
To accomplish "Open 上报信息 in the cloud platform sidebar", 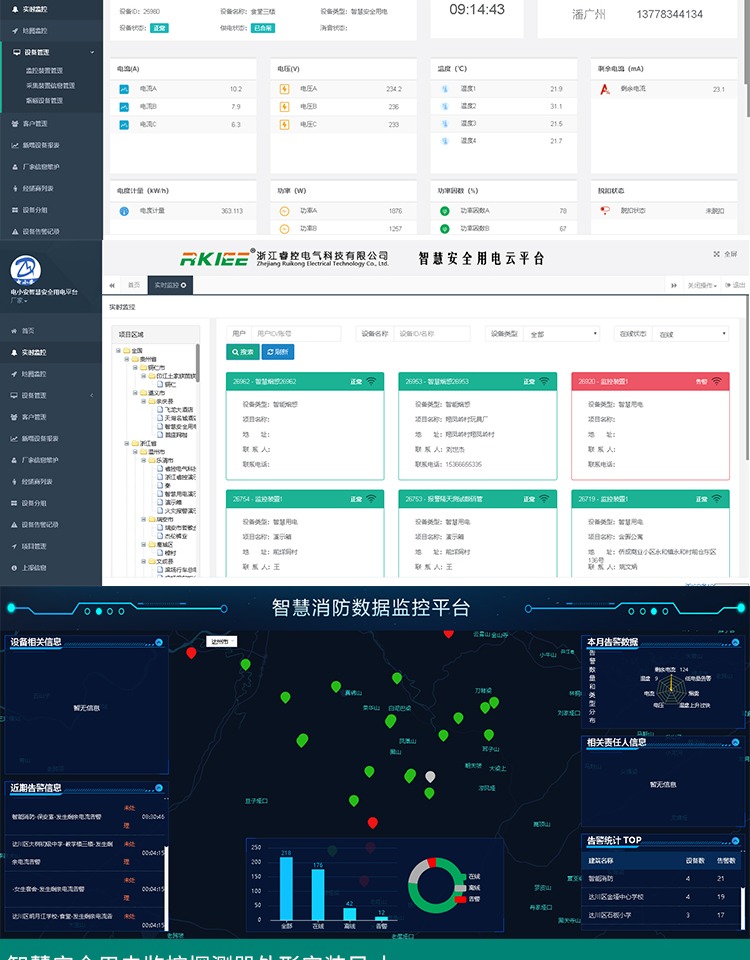I will point(34,568).
